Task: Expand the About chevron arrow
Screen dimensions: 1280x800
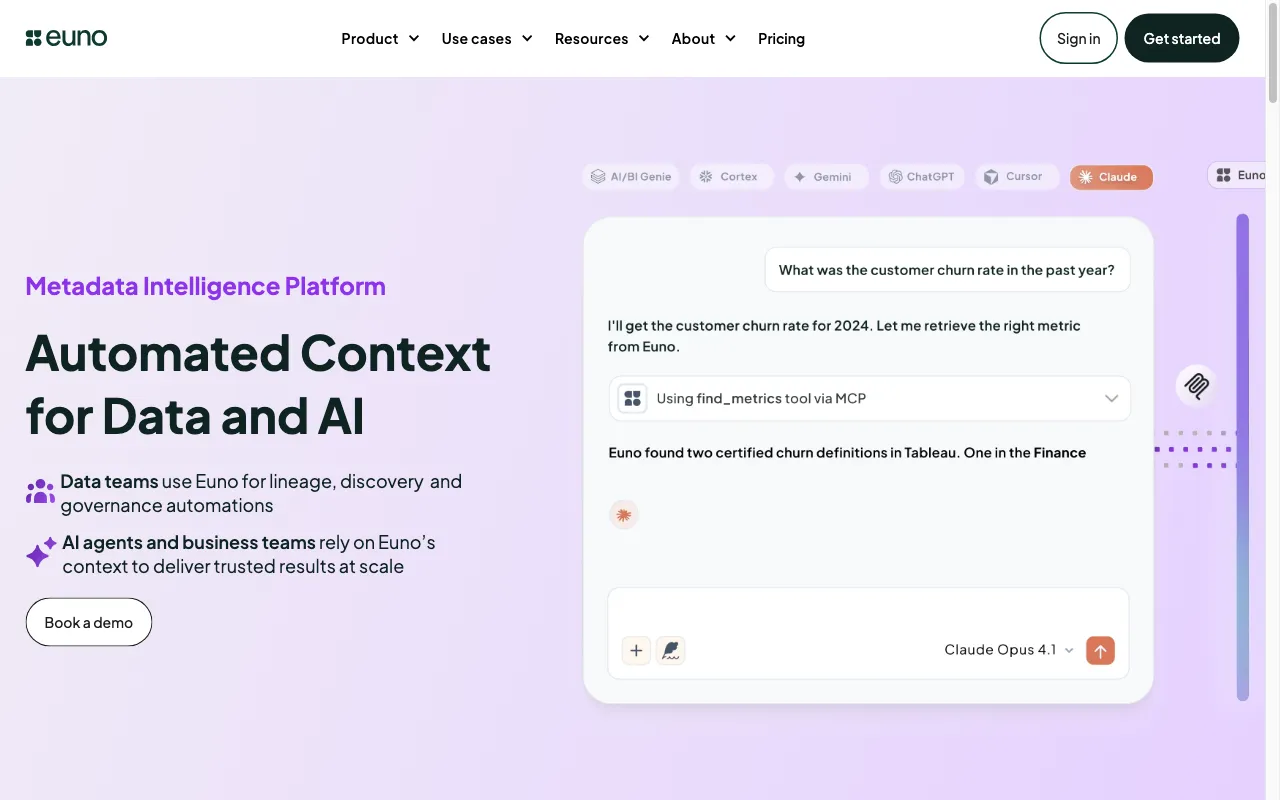Action: pos(730,38)
